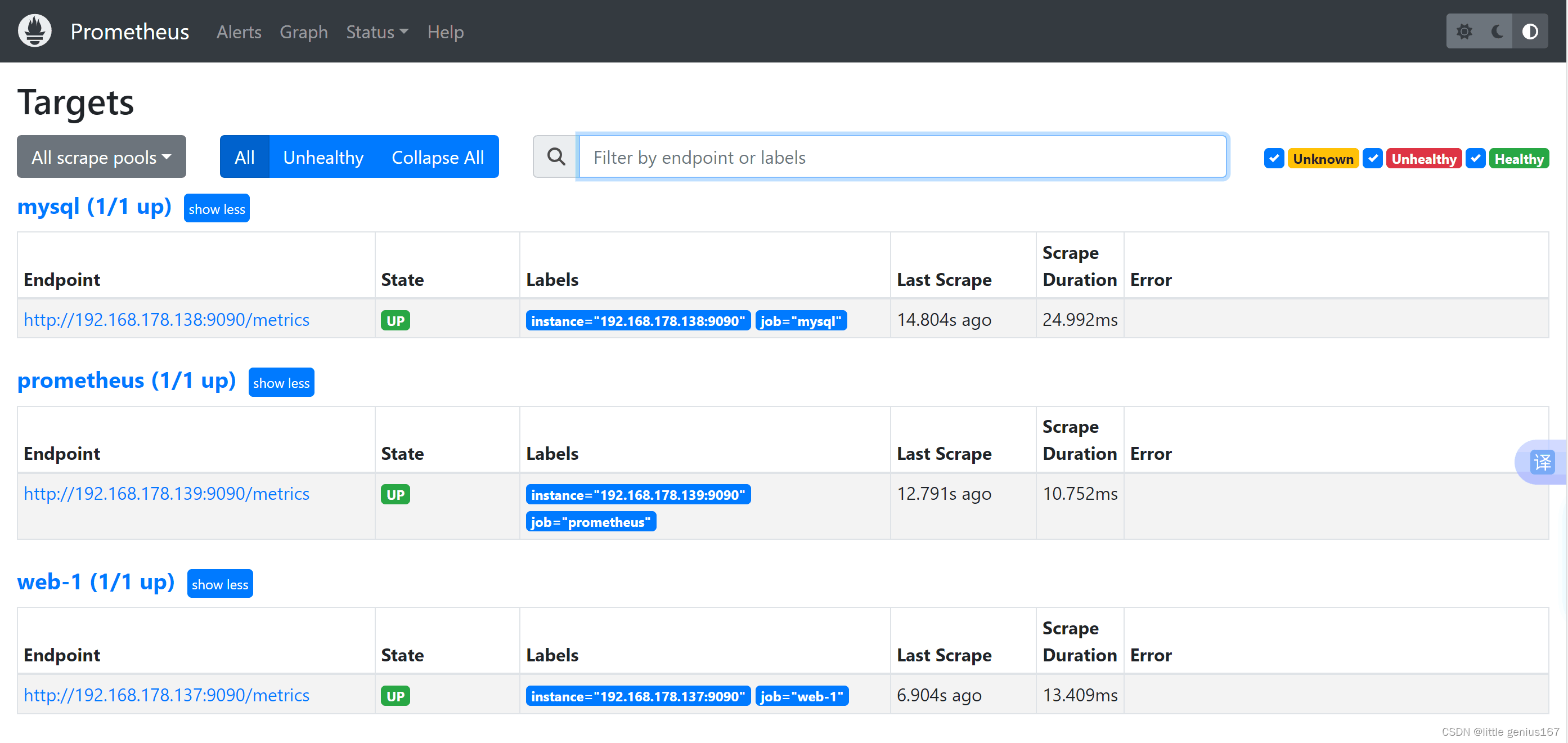This screenshot has width=1568, height=743.
Task: Toggle the Unknown state checkbox
Action: tap(1274, 159)
